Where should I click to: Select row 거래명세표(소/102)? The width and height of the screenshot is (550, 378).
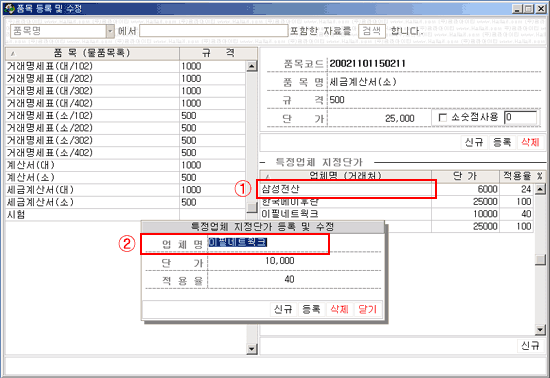(125, 116)
